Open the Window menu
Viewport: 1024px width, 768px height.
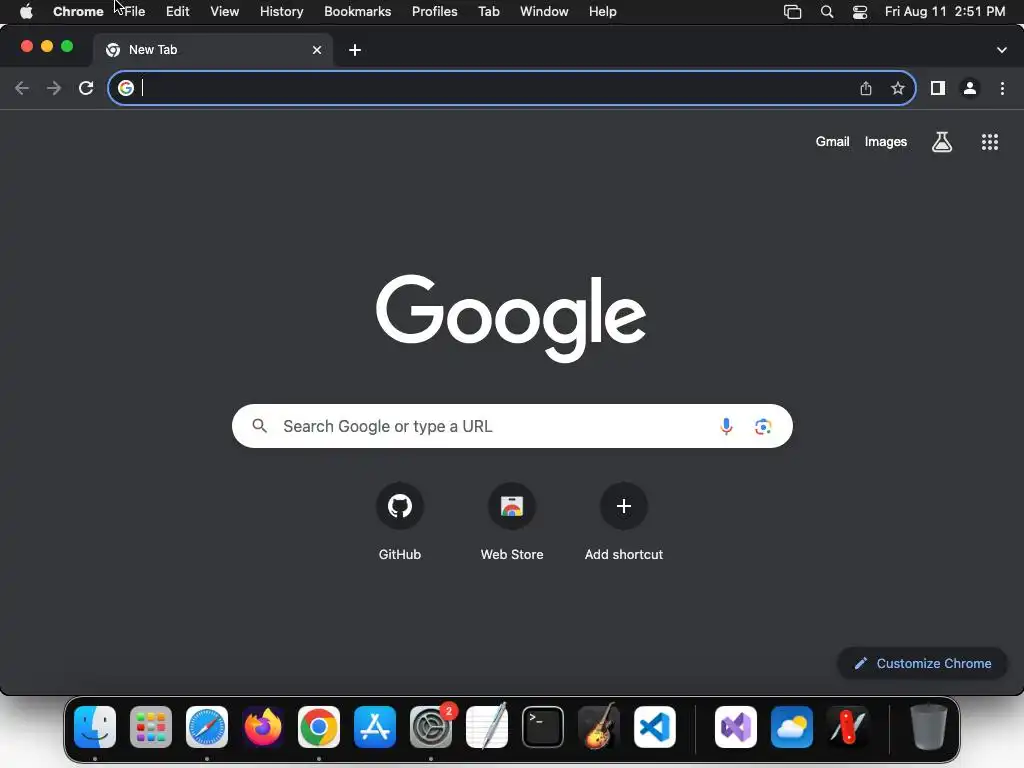pos(544,12)
